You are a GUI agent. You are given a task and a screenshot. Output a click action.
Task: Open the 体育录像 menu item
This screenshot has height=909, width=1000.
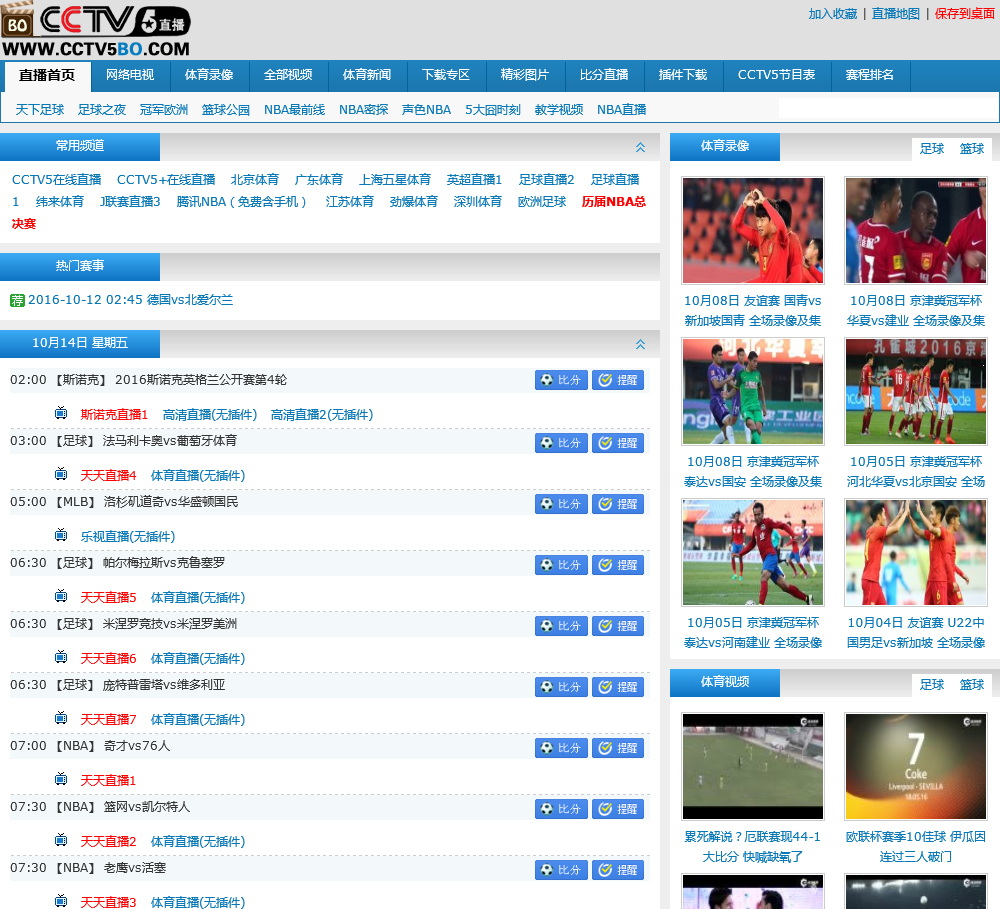(209, 75)
